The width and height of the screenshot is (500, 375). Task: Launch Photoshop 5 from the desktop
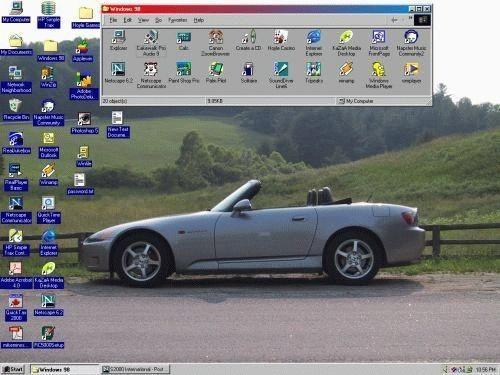84,123
